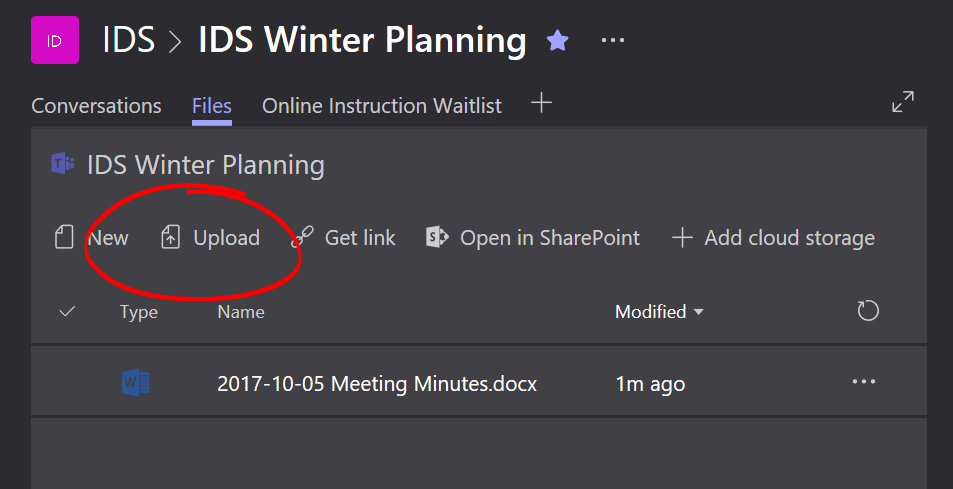
Task: Add a new tab with plus icon
Action: (x=542, y=103)
